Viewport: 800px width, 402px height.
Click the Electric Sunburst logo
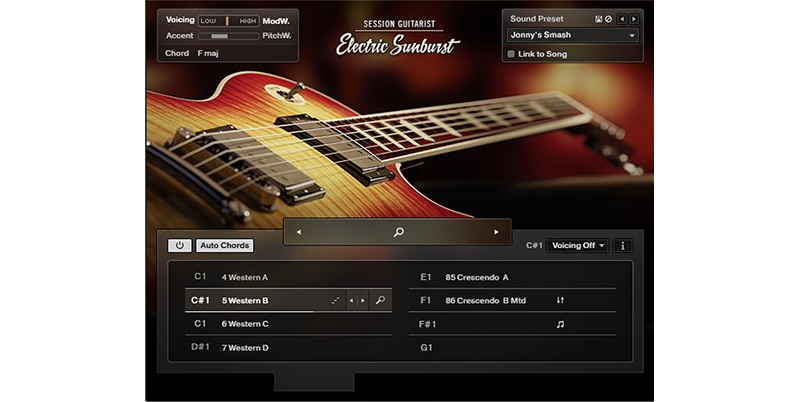tap(398, 45)
